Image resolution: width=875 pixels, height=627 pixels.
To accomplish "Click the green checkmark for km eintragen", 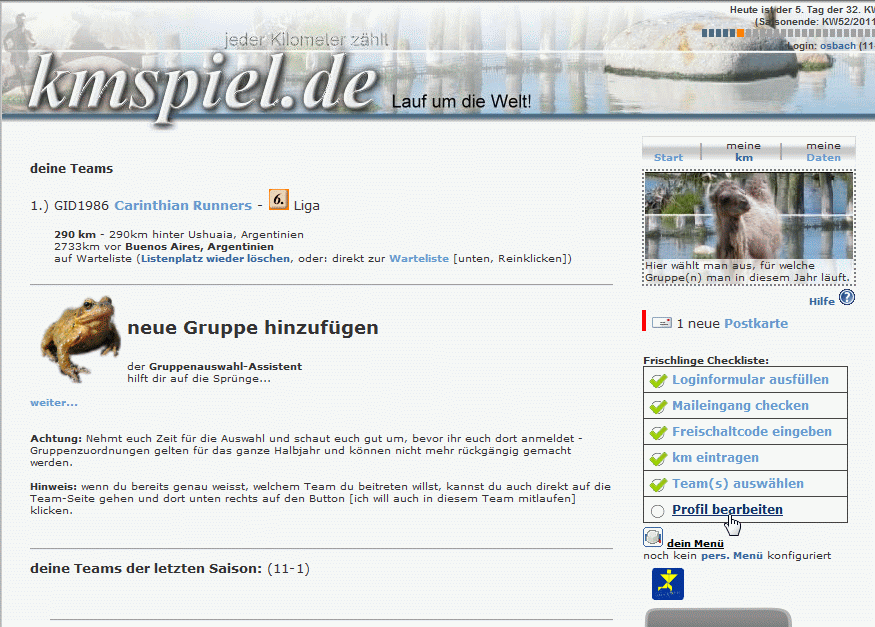I will pyautogui.click(x=658, y=458).
